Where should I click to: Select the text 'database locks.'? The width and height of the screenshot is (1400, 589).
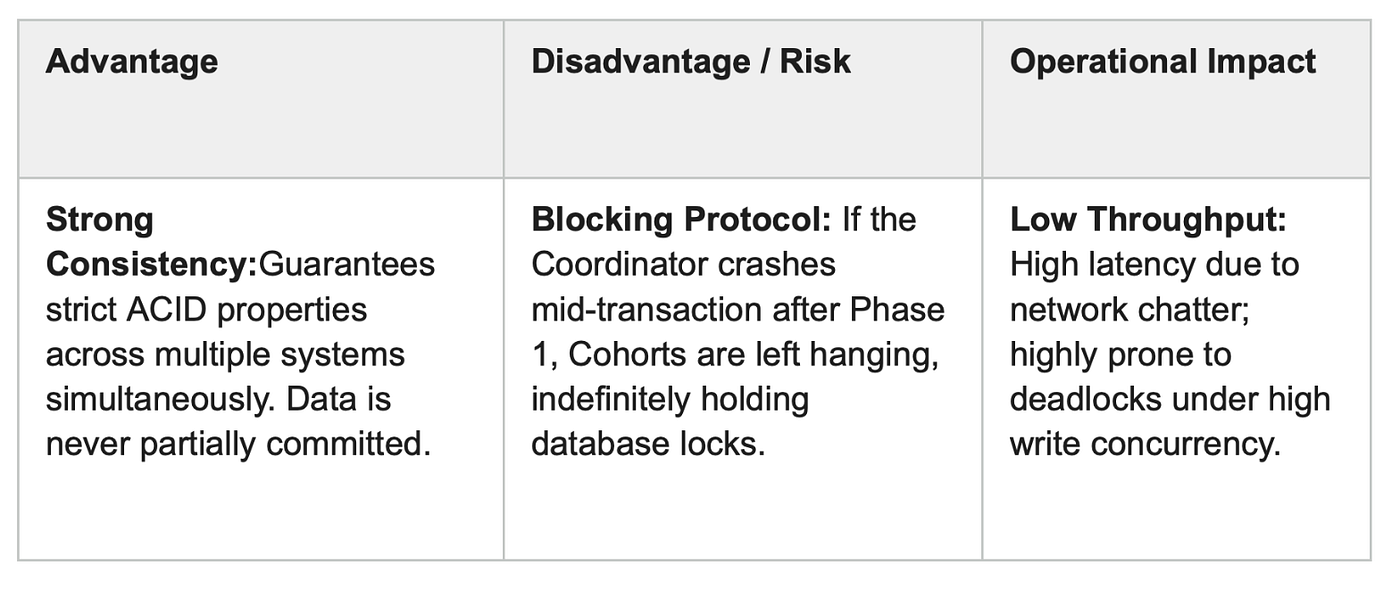coord(648,443)
